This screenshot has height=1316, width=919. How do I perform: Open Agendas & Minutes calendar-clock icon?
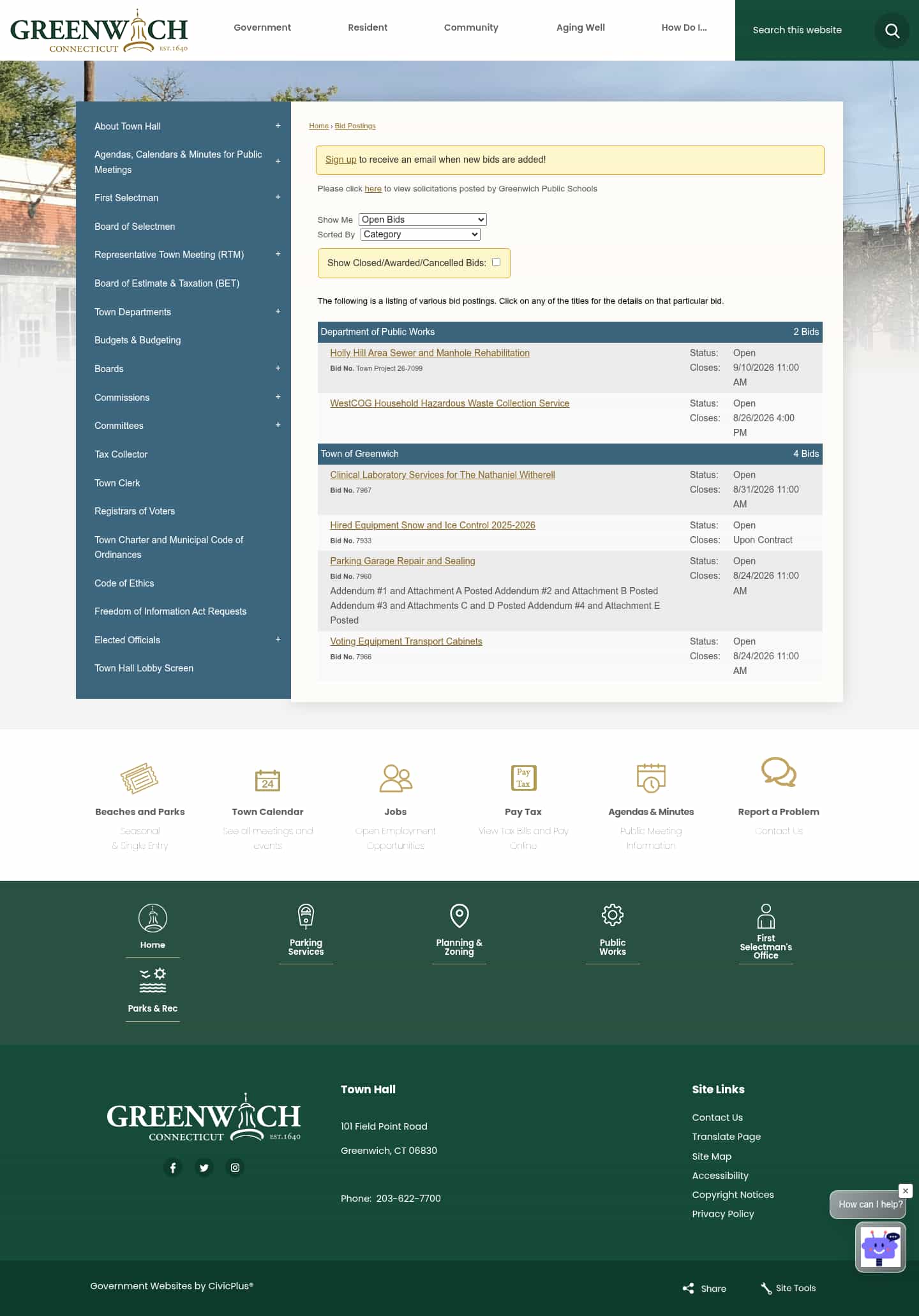coord(651,778)
